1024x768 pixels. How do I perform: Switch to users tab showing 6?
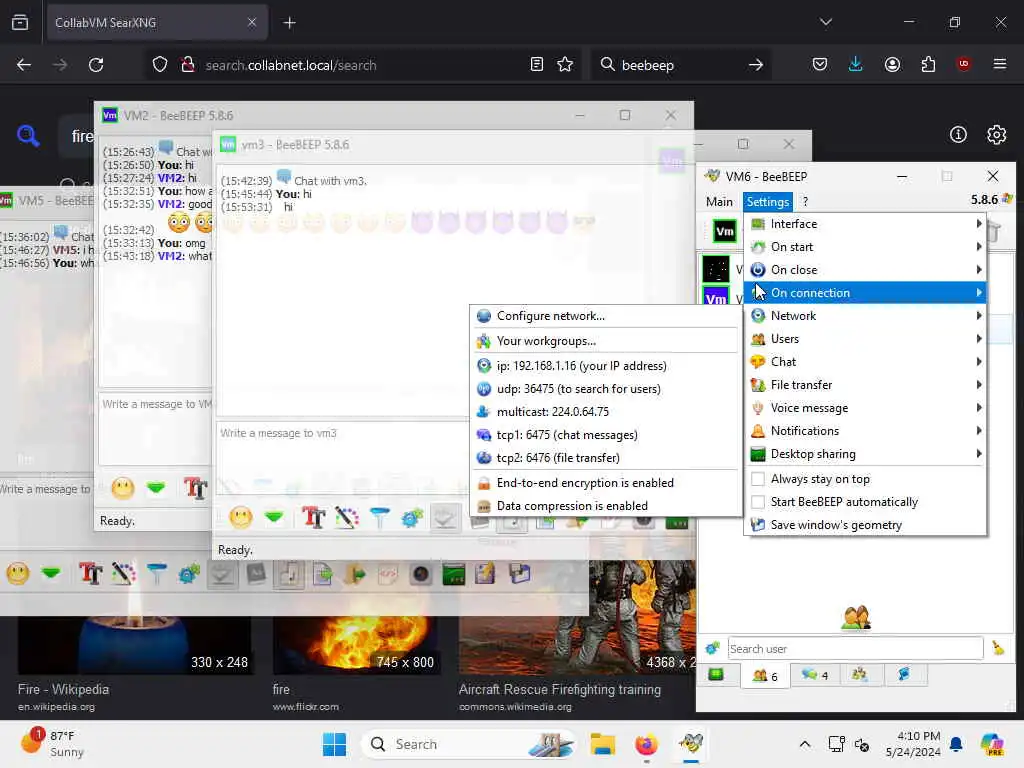765,676
